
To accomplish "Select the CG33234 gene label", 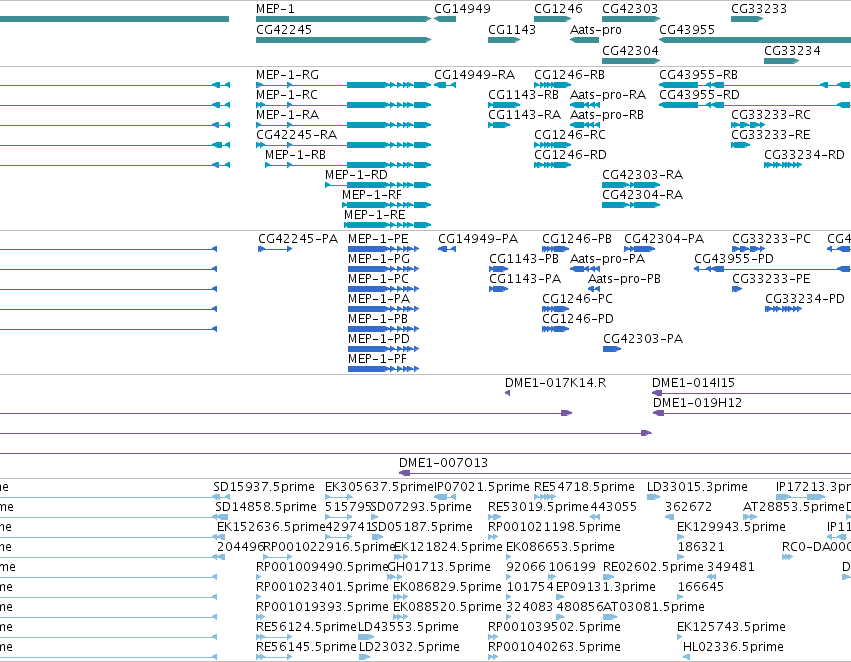I will [x=792, y=50].
